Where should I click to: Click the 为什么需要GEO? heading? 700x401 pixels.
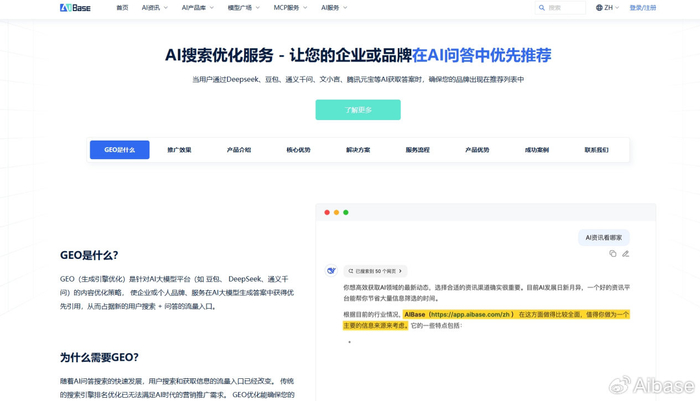(x=99, y=357)
